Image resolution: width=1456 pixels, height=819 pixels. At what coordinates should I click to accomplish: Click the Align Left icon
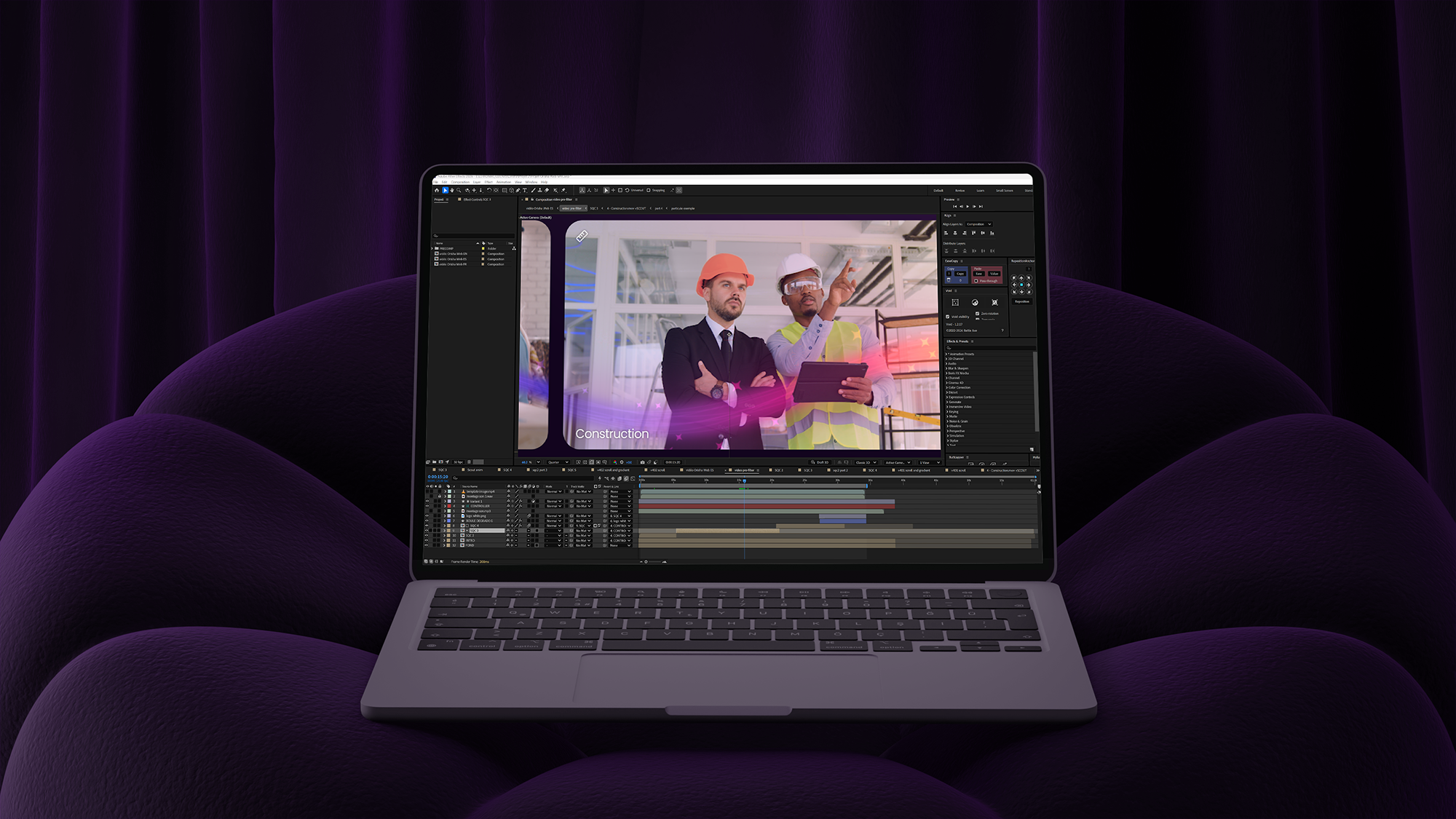click(x=946, y=233)
